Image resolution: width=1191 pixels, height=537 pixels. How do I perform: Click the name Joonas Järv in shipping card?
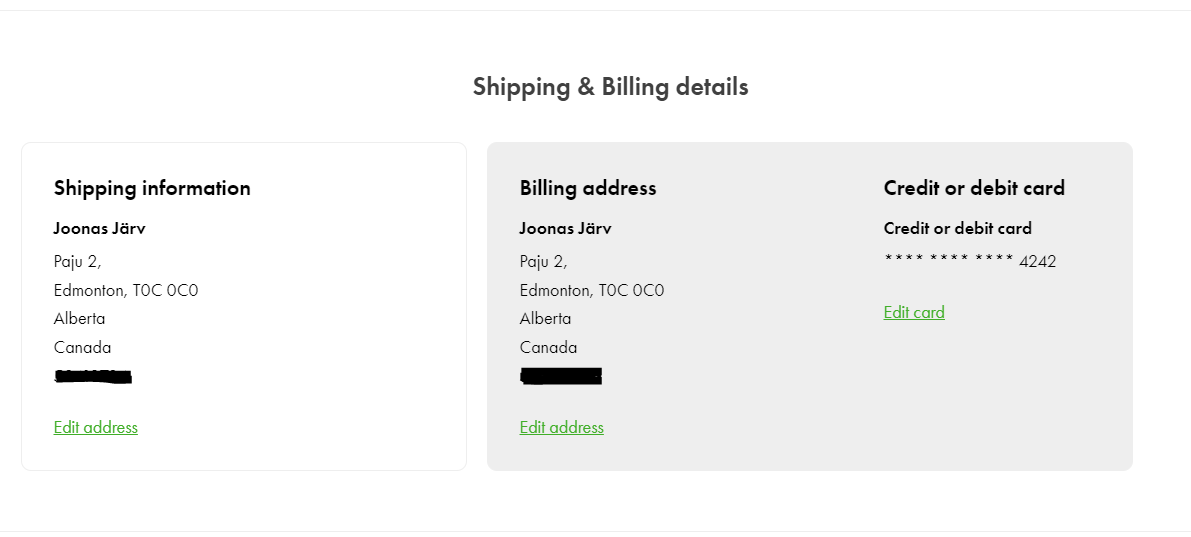100,229
